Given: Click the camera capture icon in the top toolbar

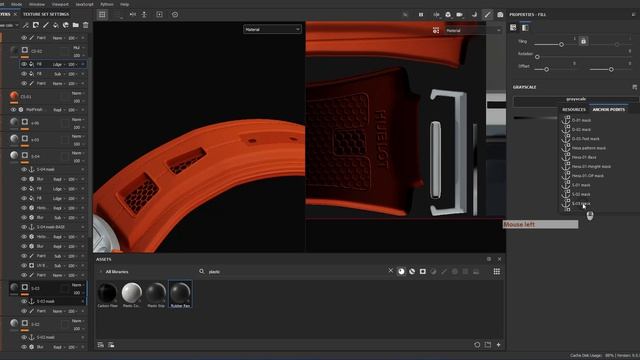Looking at the screenshot, I should pyautogui.click(x=500, y=15).
